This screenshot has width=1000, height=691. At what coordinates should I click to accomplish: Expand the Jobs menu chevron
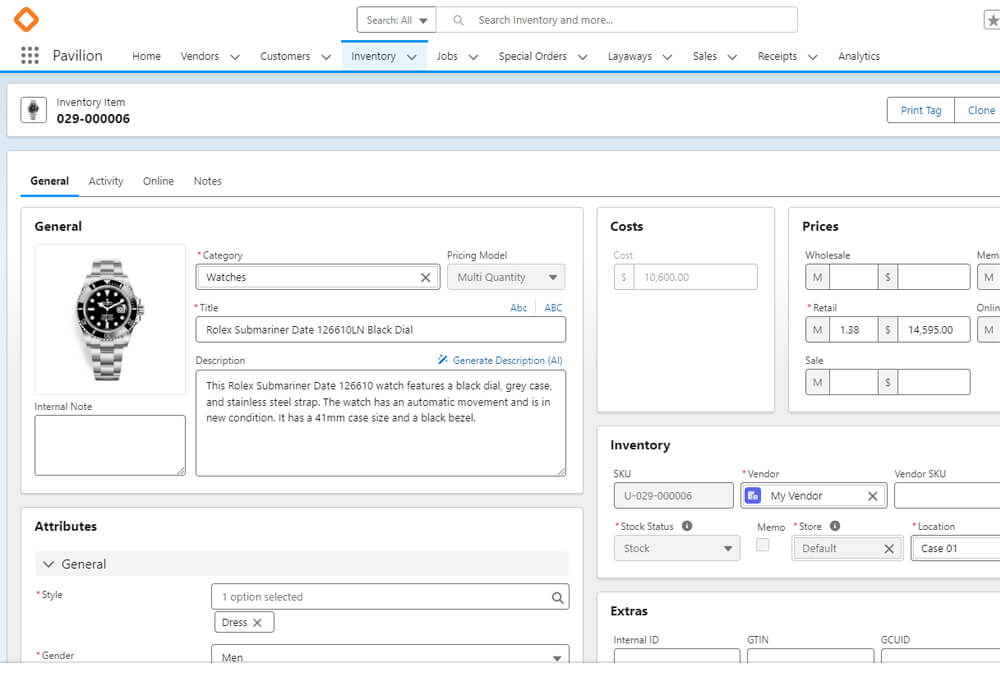(473, 57)
